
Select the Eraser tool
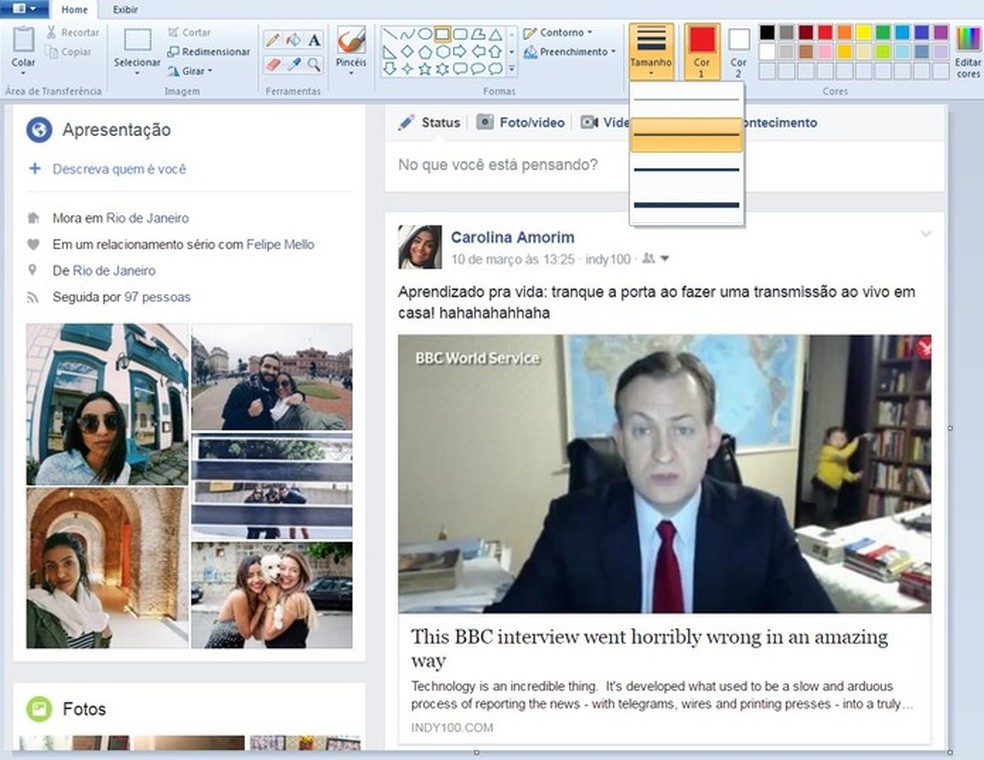[272, 64]
